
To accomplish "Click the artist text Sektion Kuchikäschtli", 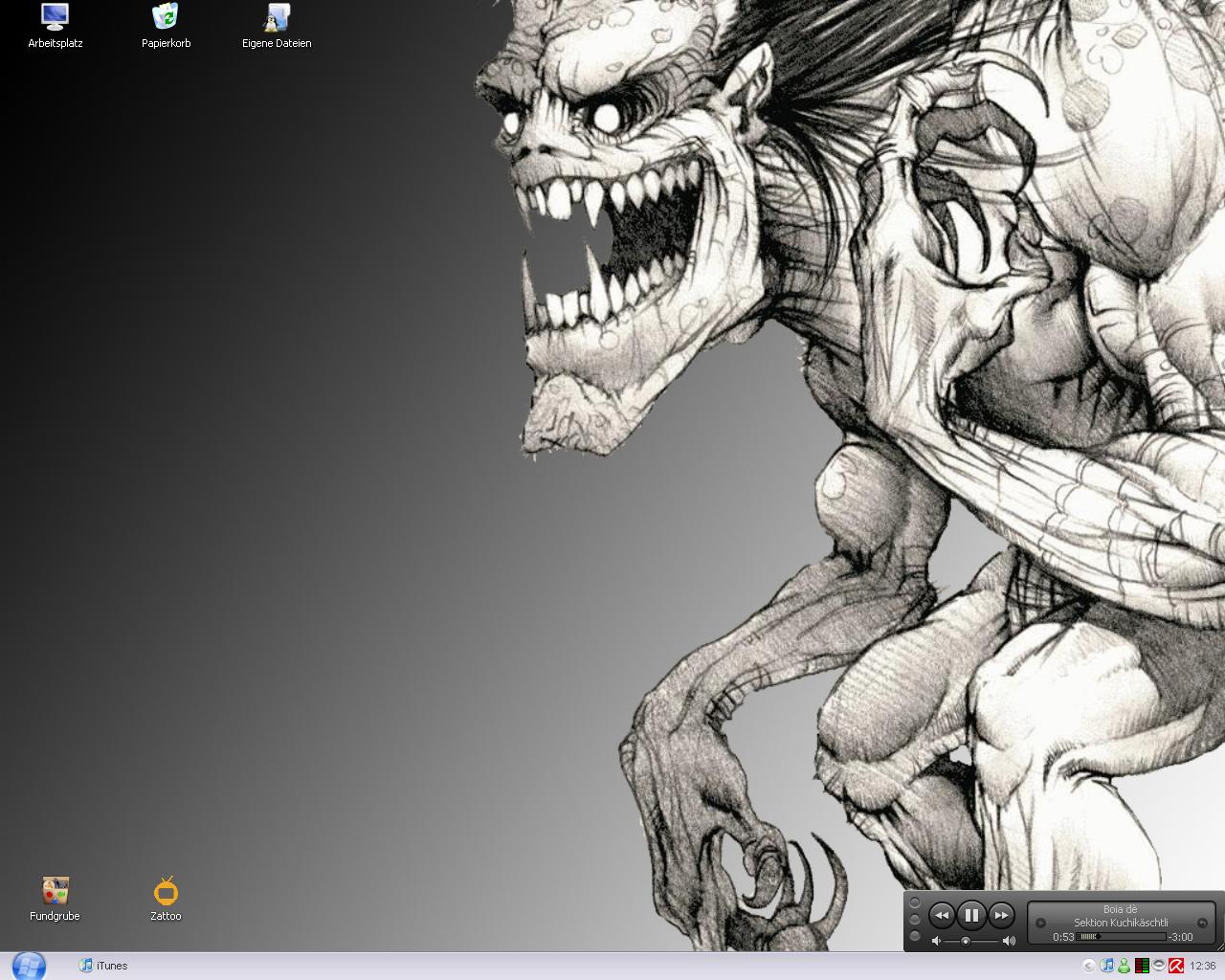I will 1121,923.
